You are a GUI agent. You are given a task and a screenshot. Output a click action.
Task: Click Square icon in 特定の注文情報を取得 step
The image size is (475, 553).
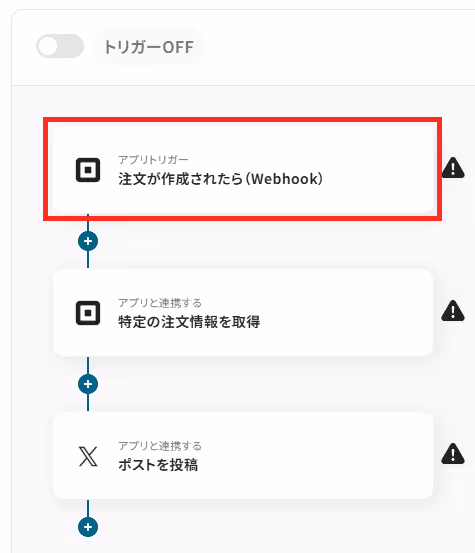coord(88,313)
